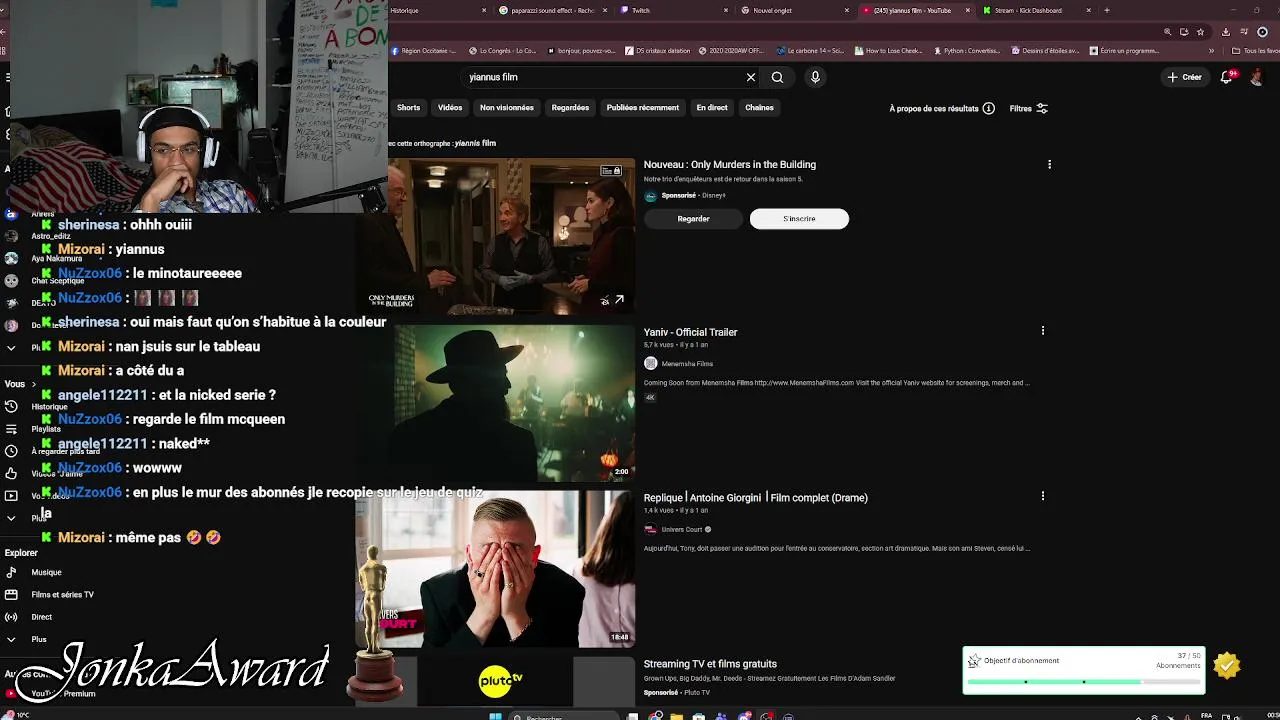Open File Explorer from the taskbar
The image size is (1280, 720).
tap(677, 716)
